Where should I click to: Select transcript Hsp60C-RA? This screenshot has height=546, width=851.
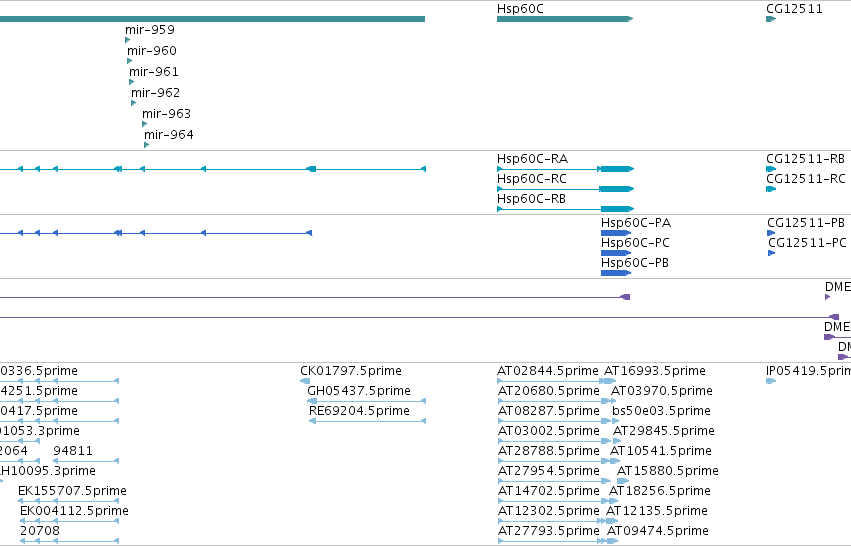(x=532, y=159)
